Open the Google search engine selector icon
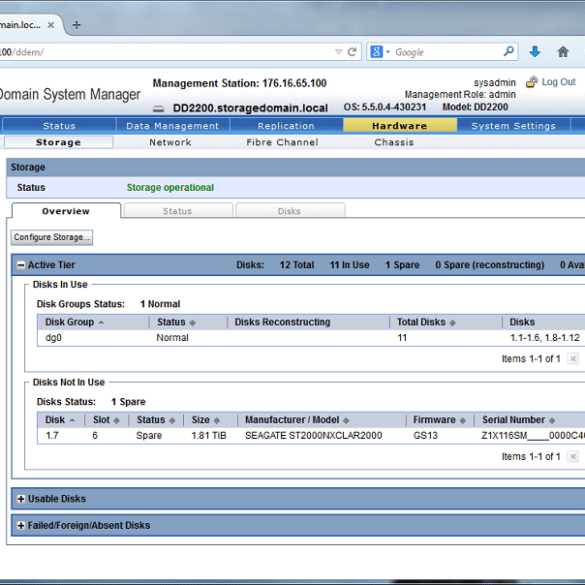The width and height of the screenshot is (585, 585). point(376,52)
